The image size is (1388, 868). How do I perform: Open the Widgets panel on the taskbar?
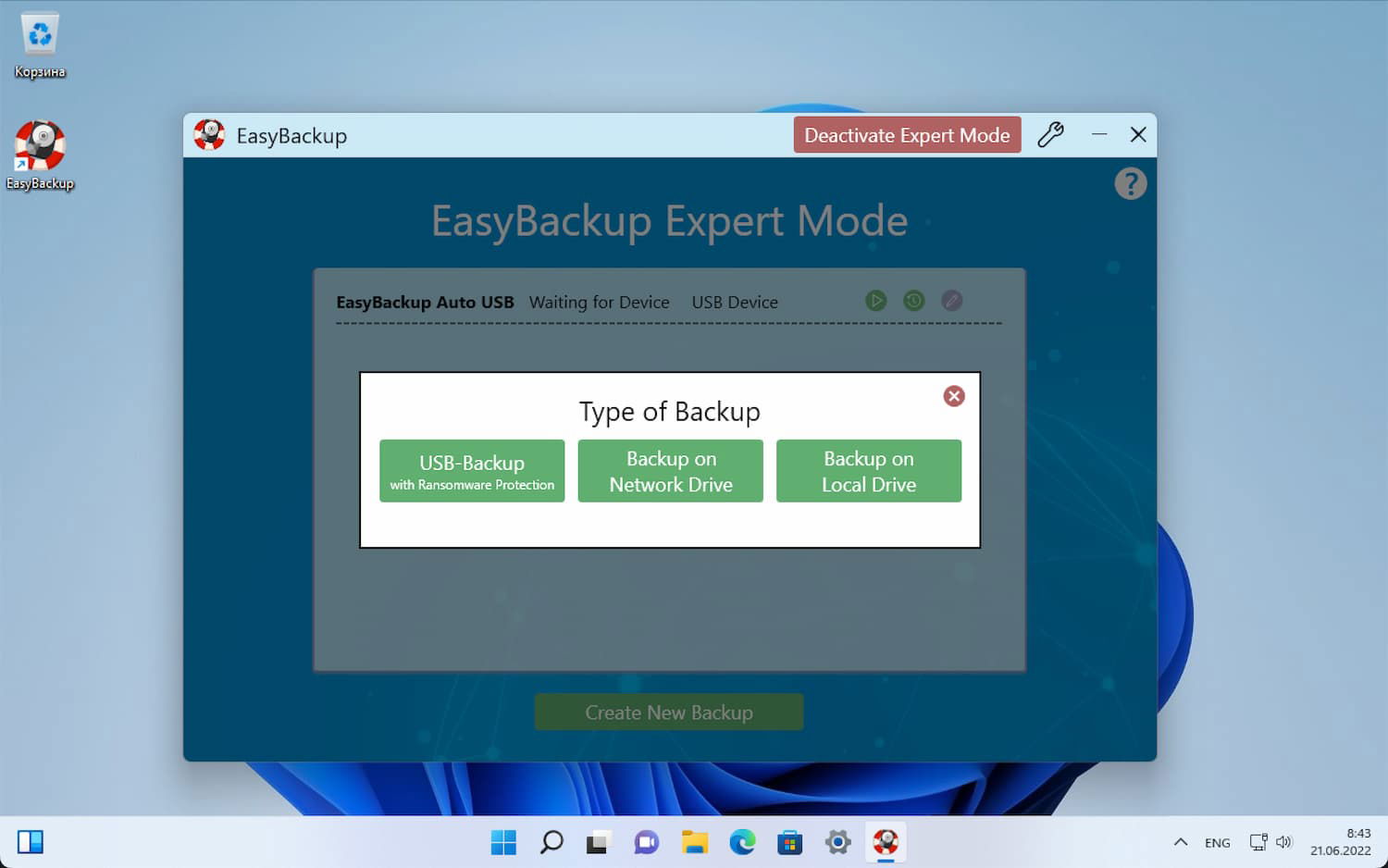31,842
